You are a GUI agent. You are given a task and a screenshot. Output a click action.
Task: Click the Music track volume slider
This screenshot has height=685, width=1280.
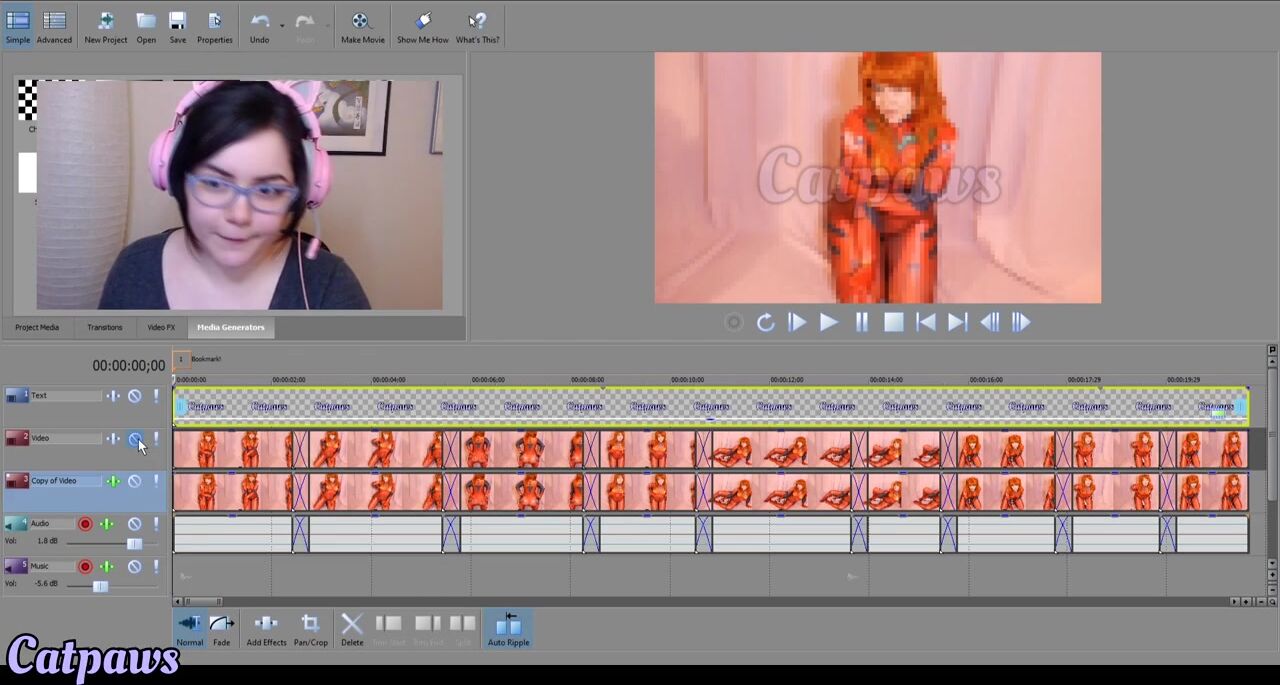[100, 586]
